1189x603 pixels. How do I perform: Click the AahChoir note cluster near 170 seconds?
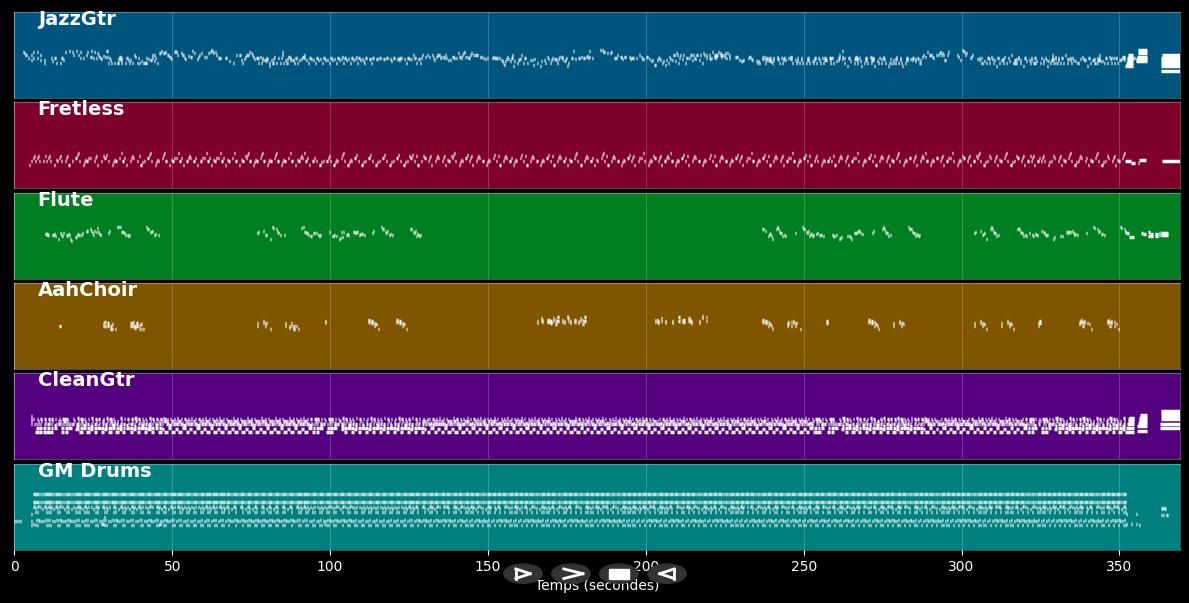coord(562,321)
